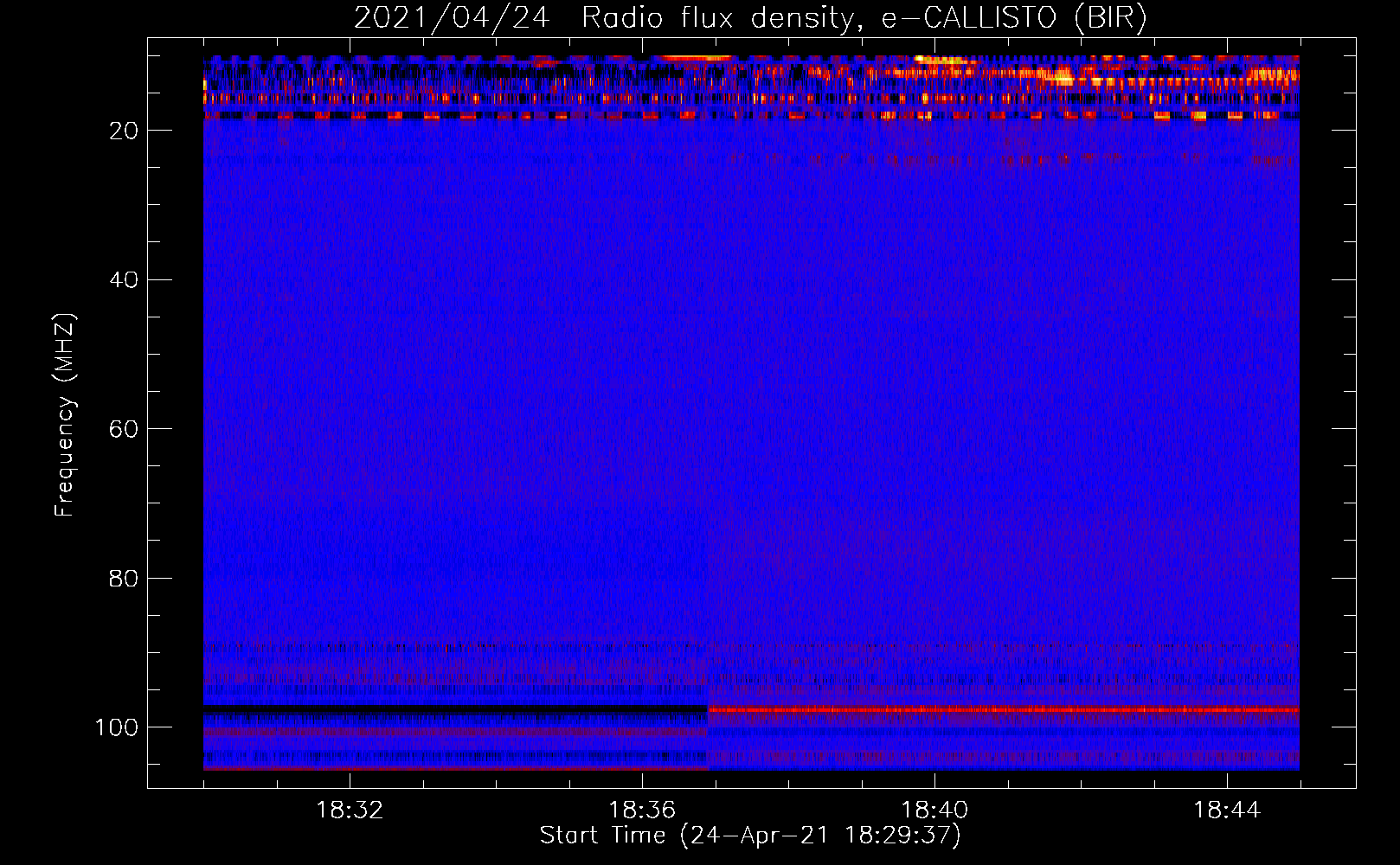Click the 18:44 time tick label
This screenshot has width=1400, height=865.
point(1227,811)
